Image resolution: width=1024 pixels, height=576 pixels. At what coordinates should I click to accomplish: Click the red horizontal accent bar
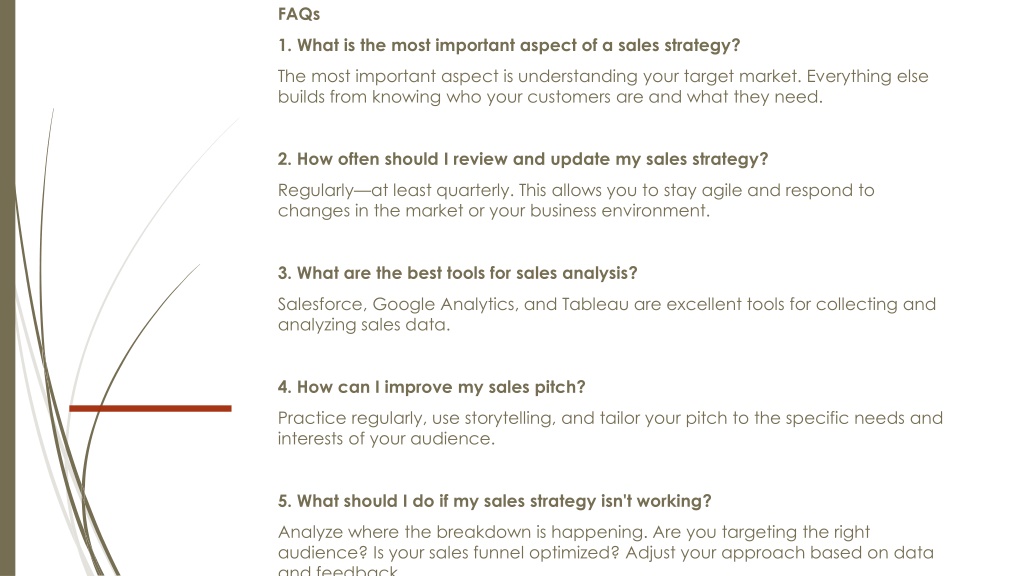click(150, 408)
